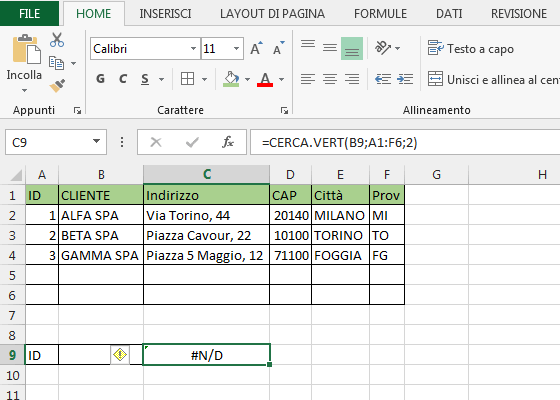Click Unisci e allinea al centro button
560x400 pixels.
pyautogui.click(x=494, y=79)
